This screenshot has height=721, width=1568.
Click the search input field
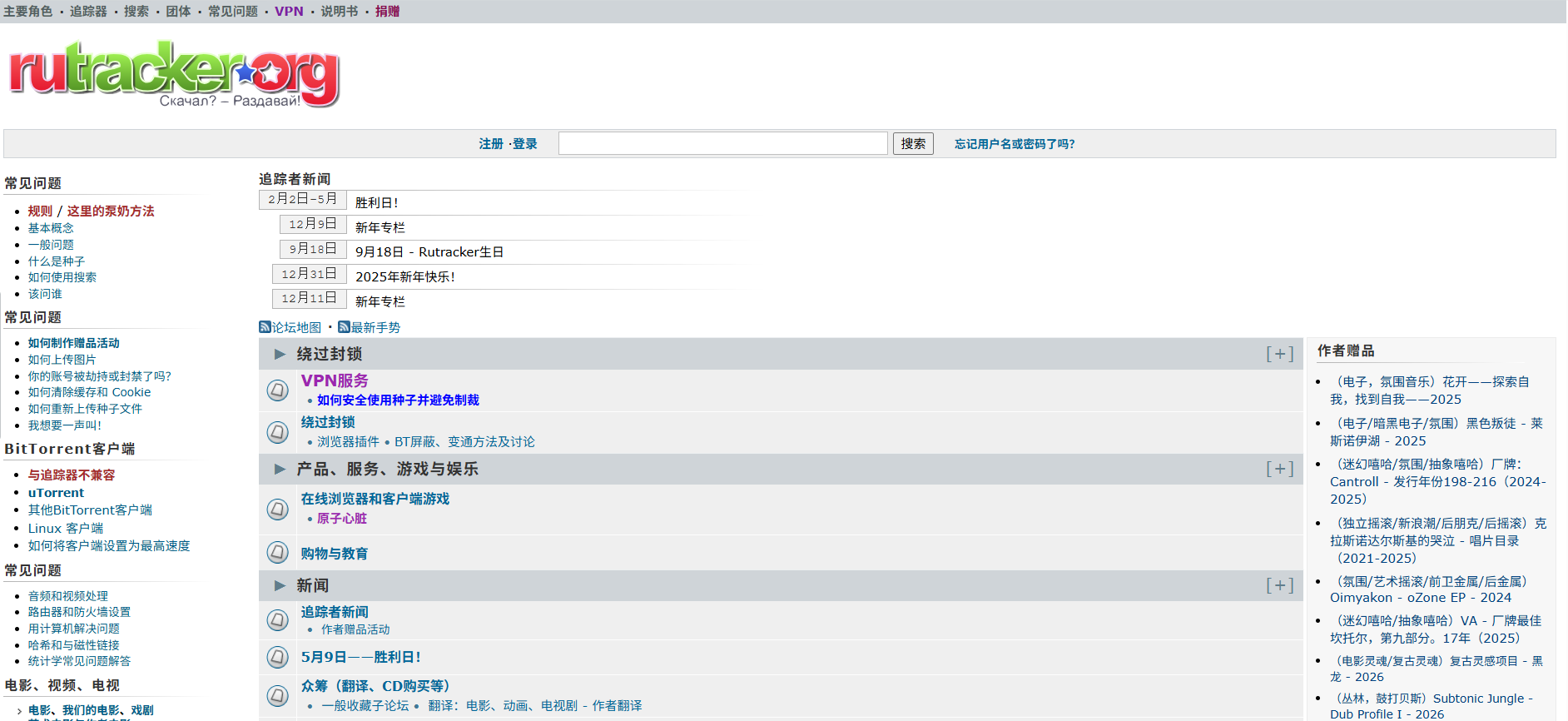coord(722,143)
